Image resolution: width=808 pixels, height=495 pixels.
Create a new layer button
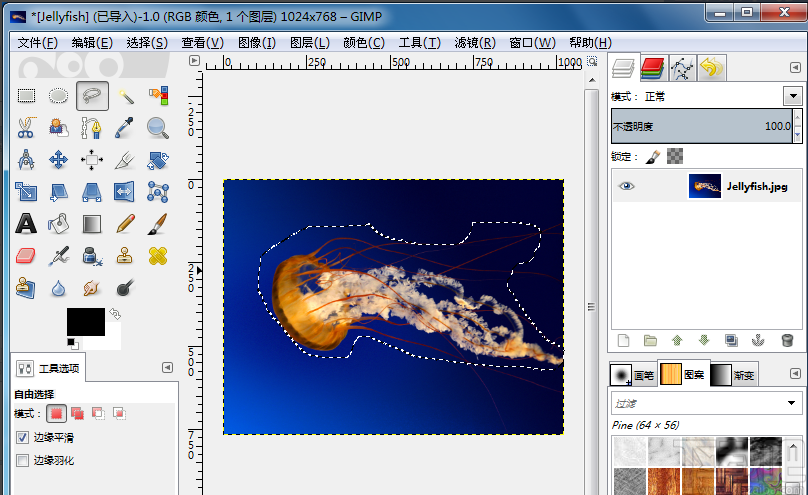coord(624,340)
